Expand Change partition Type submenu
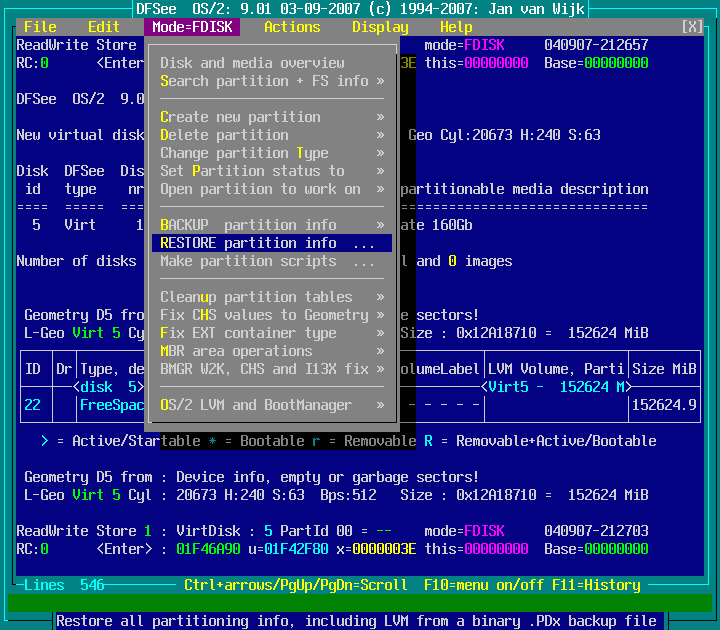Viewport: 720px width, 630px height. (244, 153)
